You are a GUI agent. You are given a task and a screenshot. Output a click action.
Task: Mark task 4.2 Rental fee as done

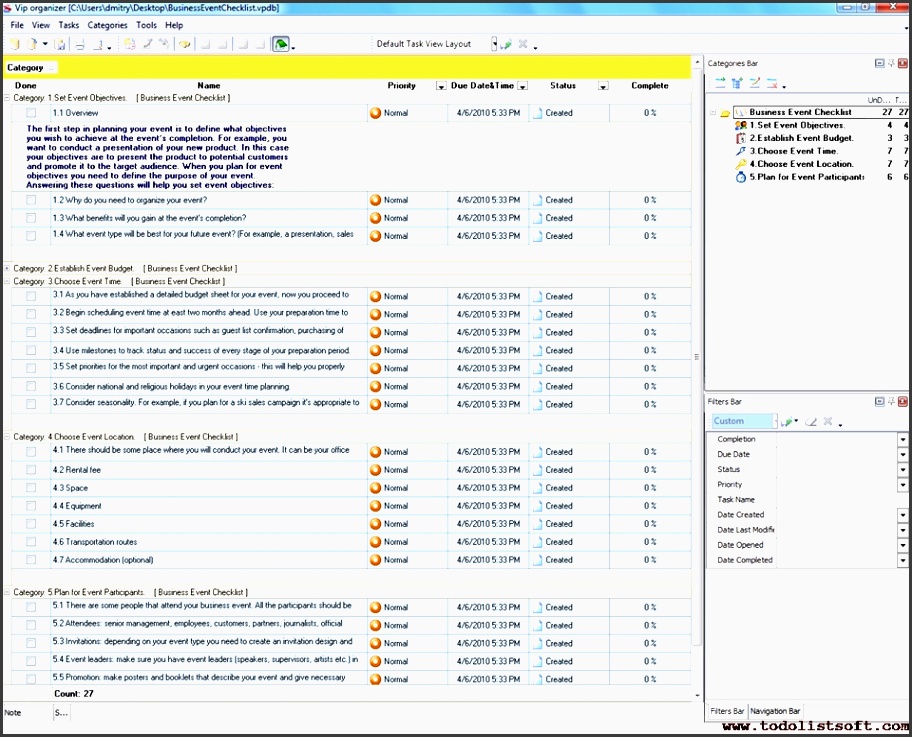(31, 470)
